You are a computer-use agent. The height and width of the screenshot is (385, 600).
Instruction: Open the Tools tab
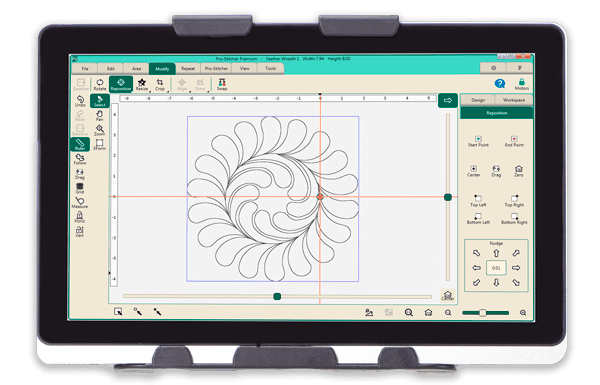pos(271,69)
